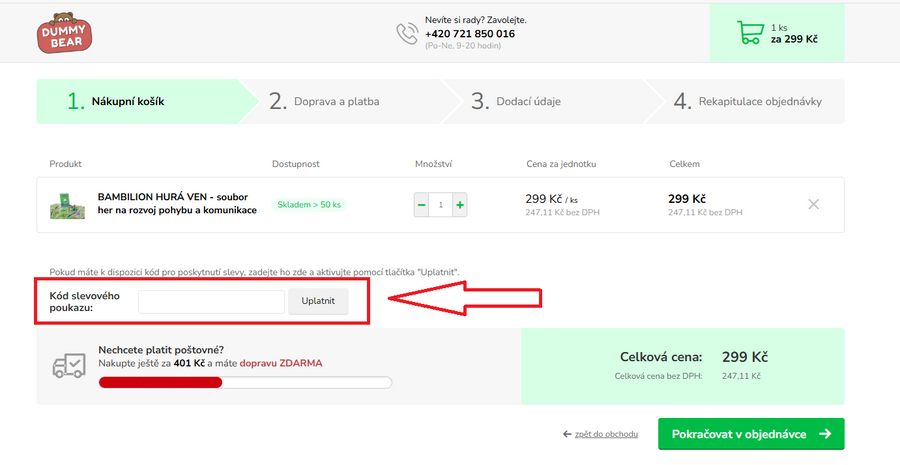
Task: Click the Uplatnit button
Action: (318, 301)
